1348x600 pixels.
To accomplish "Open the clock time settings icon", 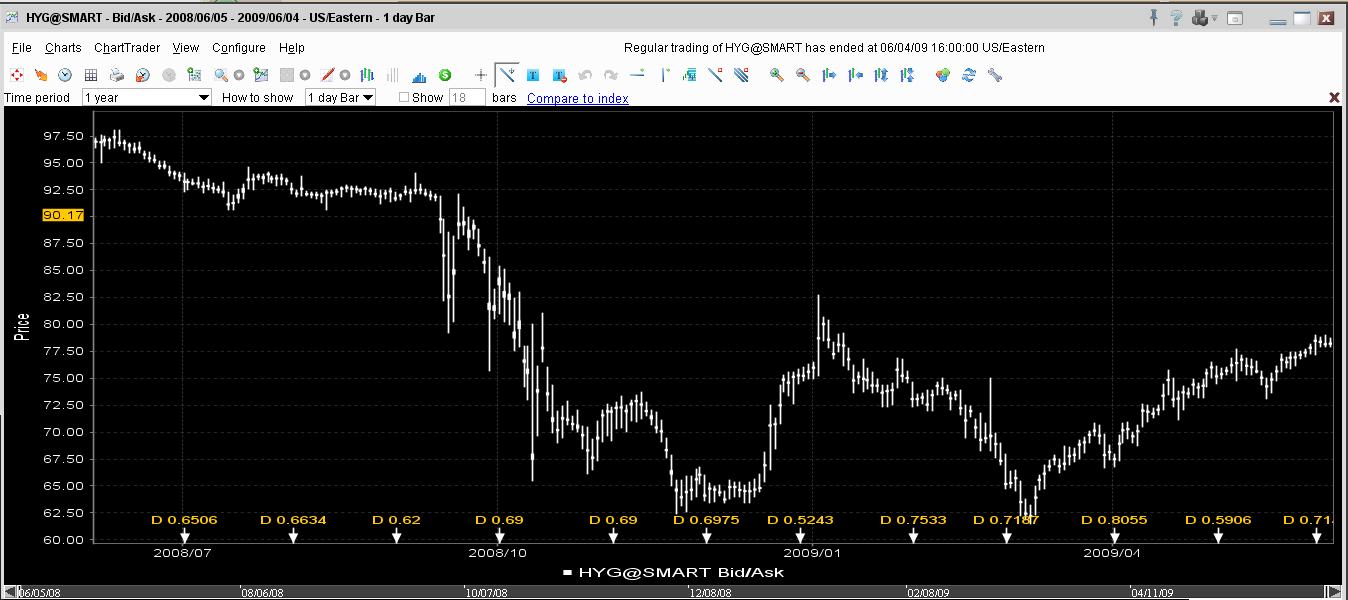I will 65,75.
